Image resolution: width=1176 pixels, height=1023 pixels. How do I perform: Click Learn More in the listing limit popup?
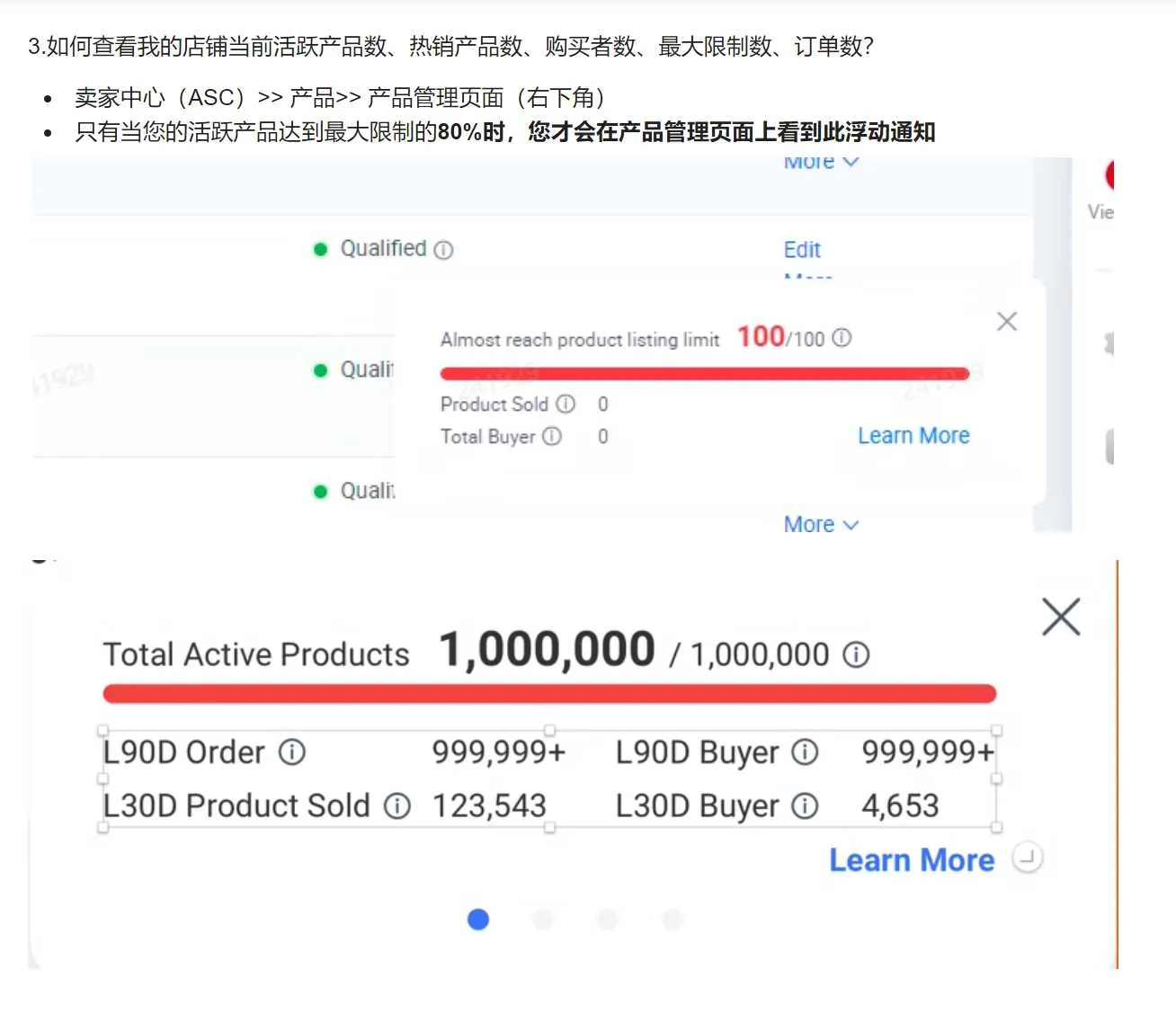[913, 435]
